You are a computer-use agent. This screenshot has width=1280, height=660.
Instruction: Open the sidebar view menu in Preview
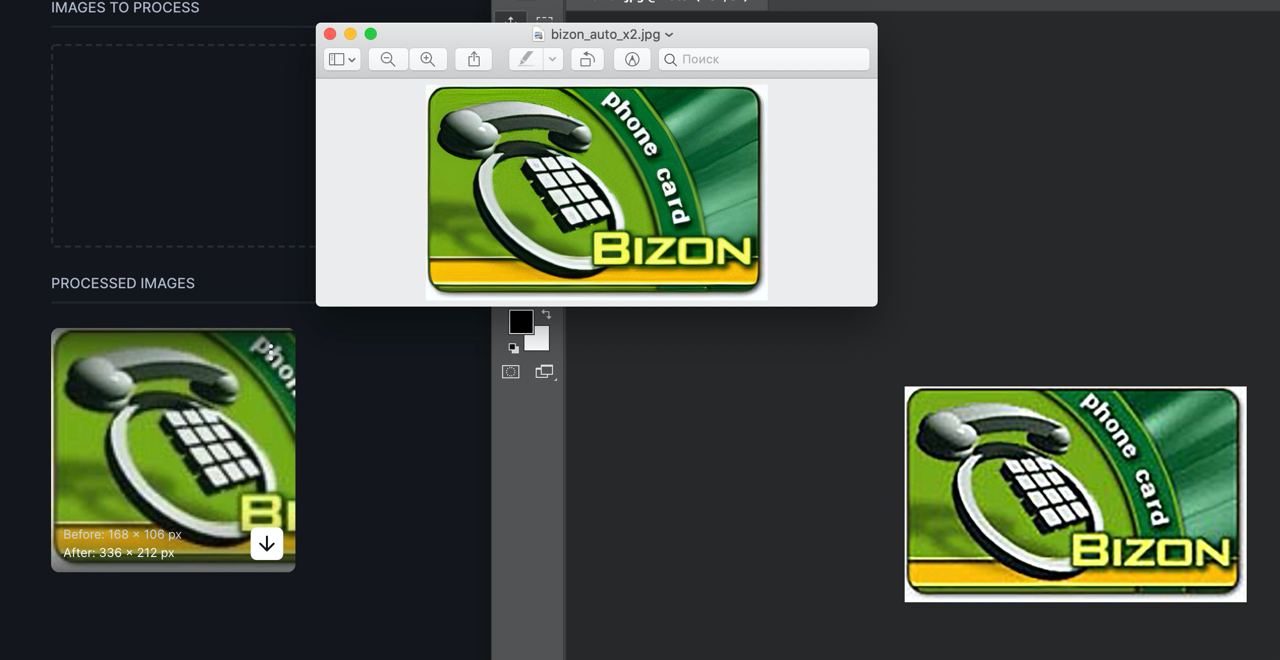coord(342,59)
